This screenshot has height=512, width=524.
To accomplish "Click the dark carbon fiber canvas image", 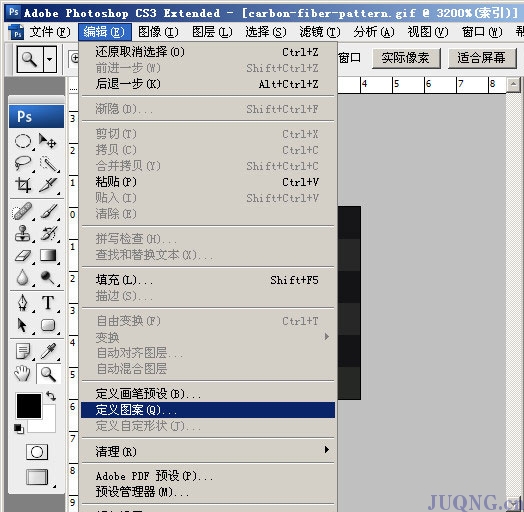I will [349, 303].
